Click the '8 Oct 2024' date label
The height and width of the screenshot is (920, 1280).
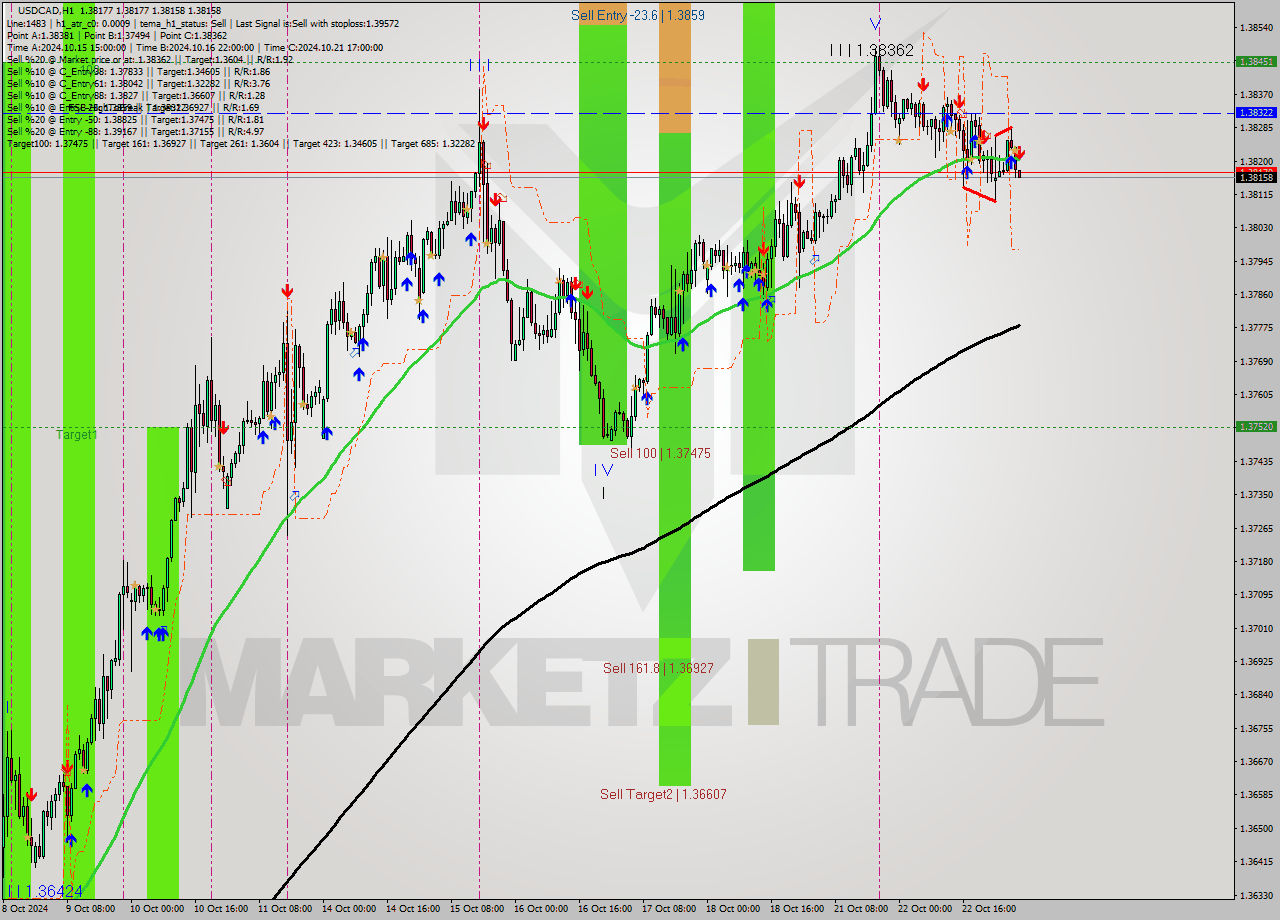coord(24,909)
